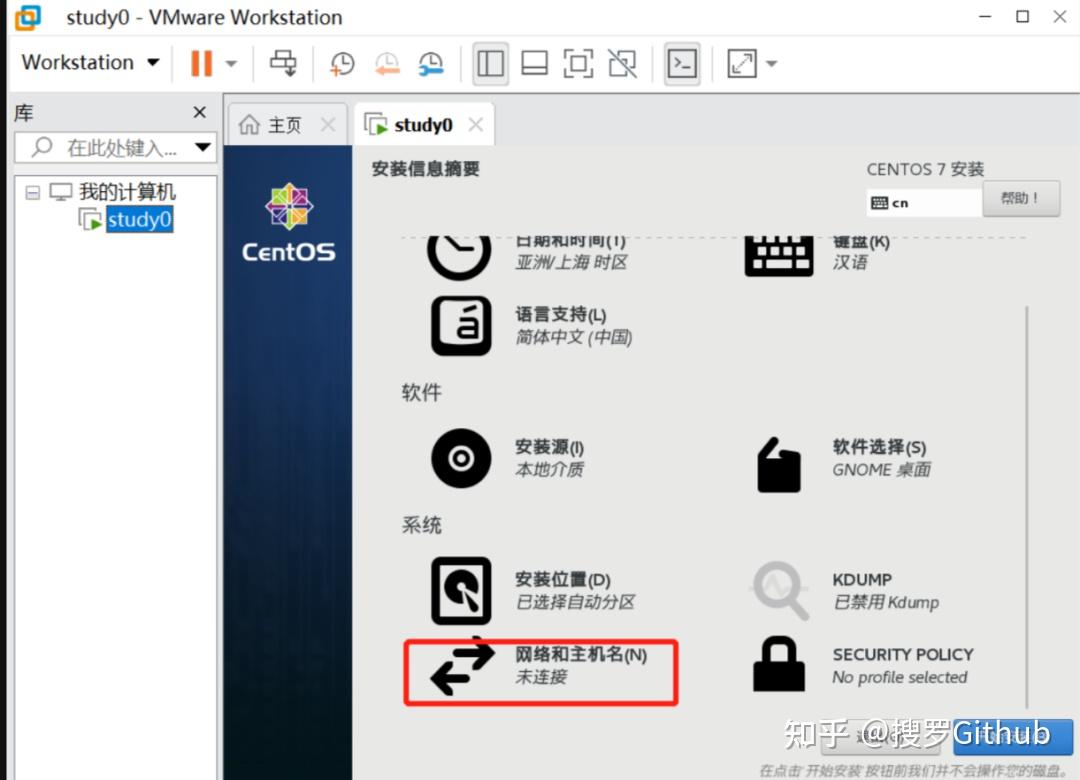
Task: Open the library search filter dropdown
Action: point(202,147)
